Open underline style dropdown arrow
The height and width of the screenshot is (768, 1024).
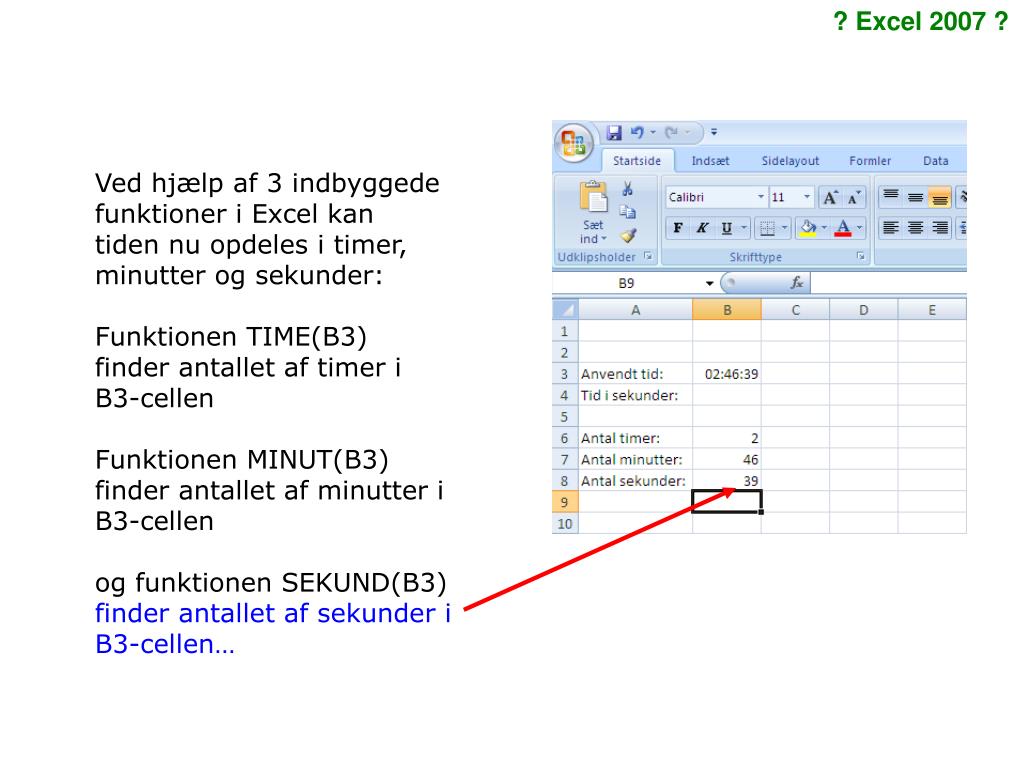point(744,228)
